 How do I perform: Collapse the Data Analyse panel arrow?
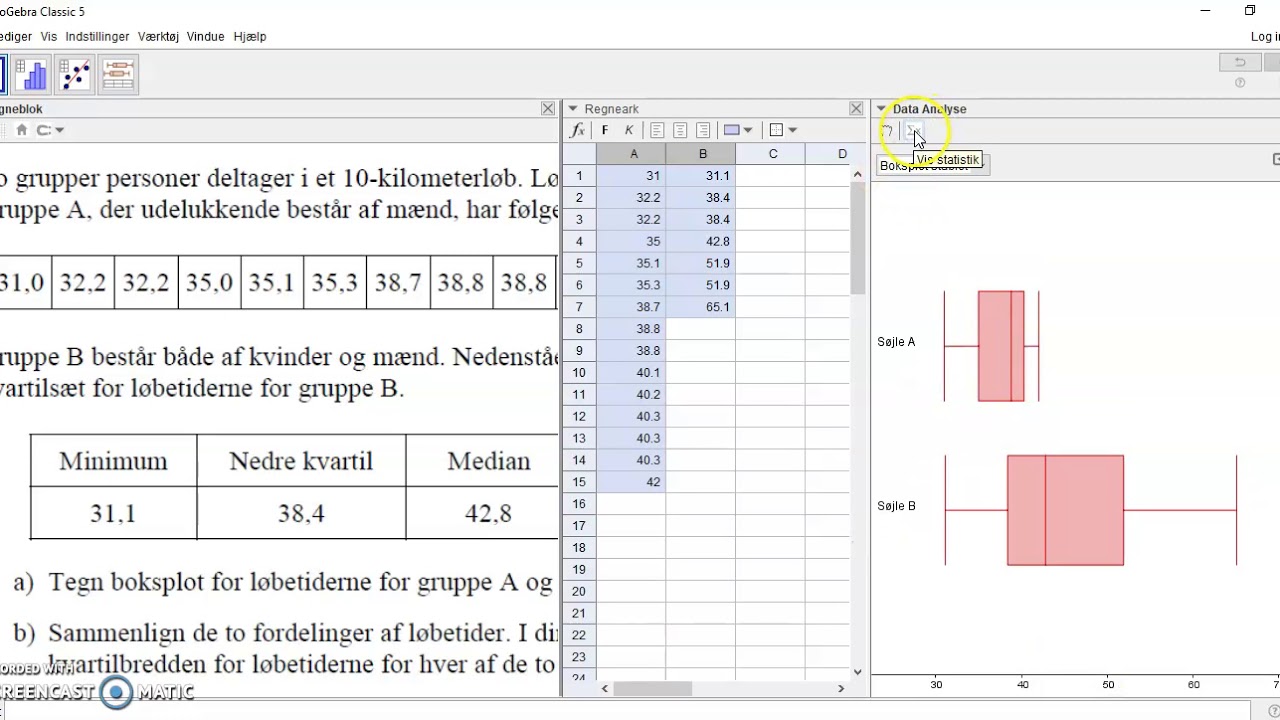click(882, 109)
